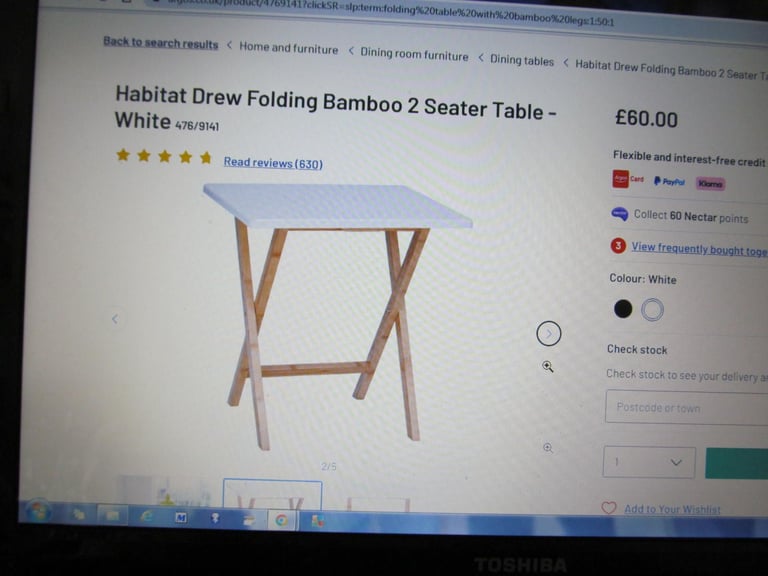Open Read reviews (630) link

[273, 163]
